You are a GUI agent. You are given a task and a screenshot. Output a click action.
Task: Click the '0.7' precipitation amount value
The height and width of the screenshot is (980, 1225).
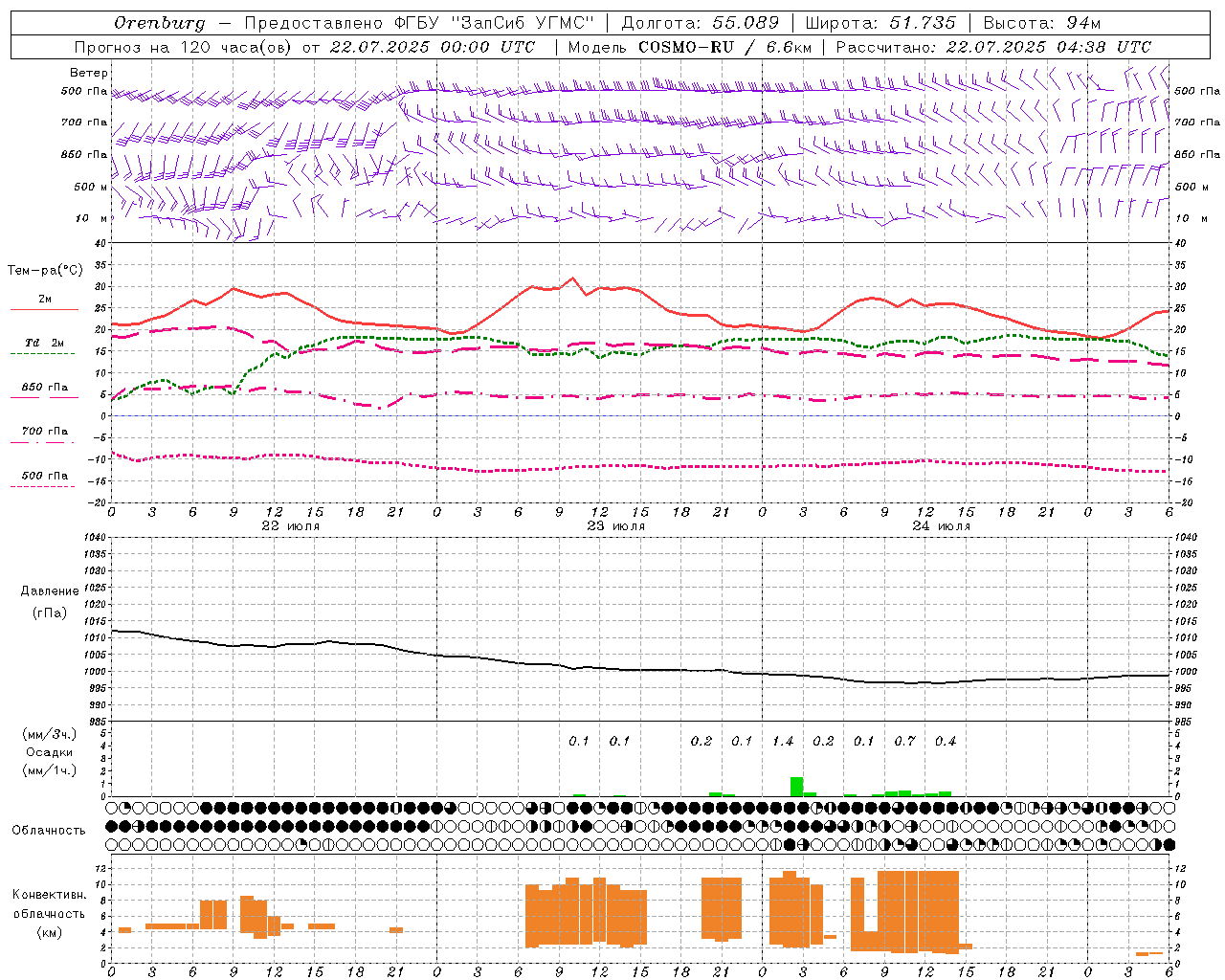pyautogui.click(x=904, y=741)
